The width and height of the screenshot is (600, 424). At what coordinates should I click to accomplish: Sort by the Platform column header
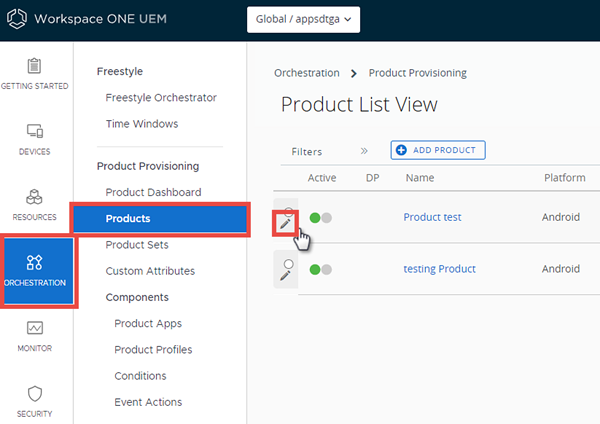click(565, 178)
